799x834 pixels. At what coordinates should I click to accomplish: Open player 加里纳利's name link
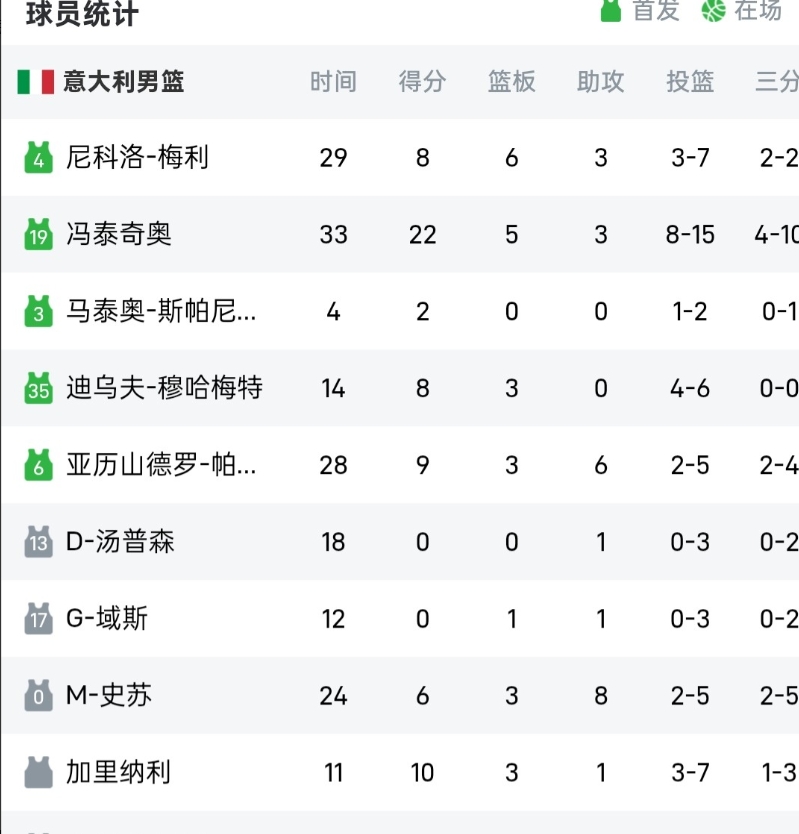[119, 772]
